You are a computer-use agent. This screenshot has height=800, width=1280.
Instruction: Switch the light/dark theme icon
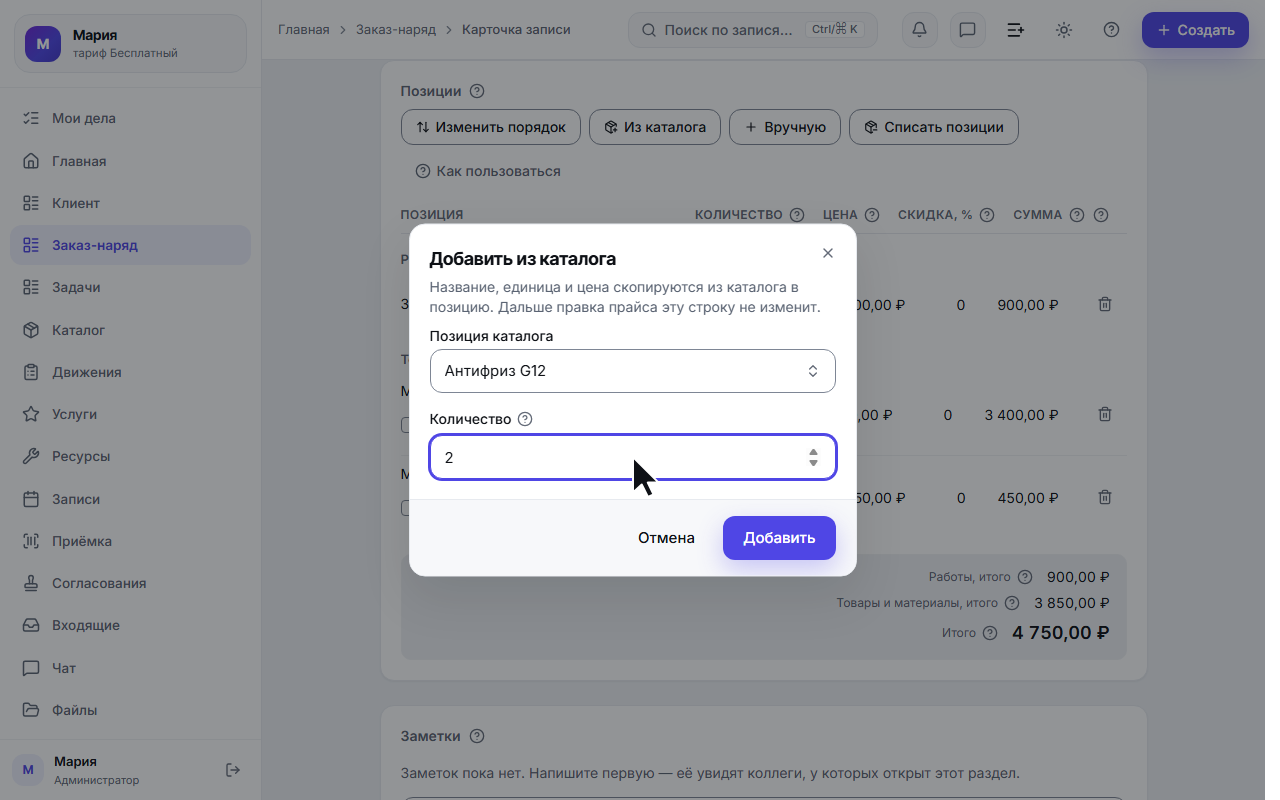[x=1064, y=30]
